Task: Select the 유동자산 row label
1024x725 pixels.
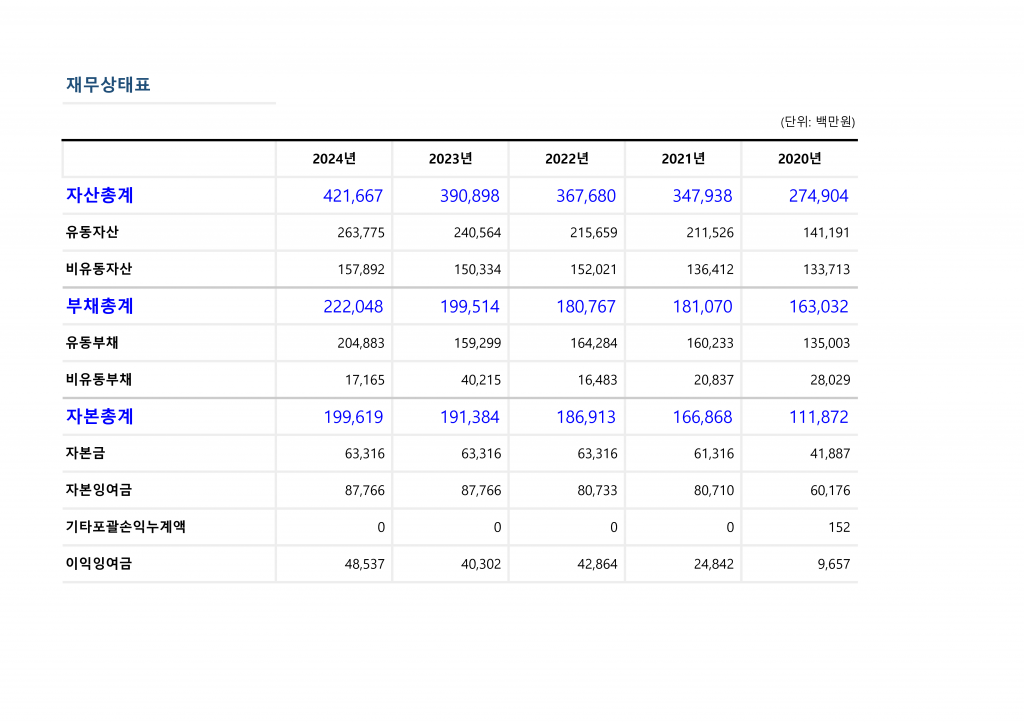Action: pos(92,233)
